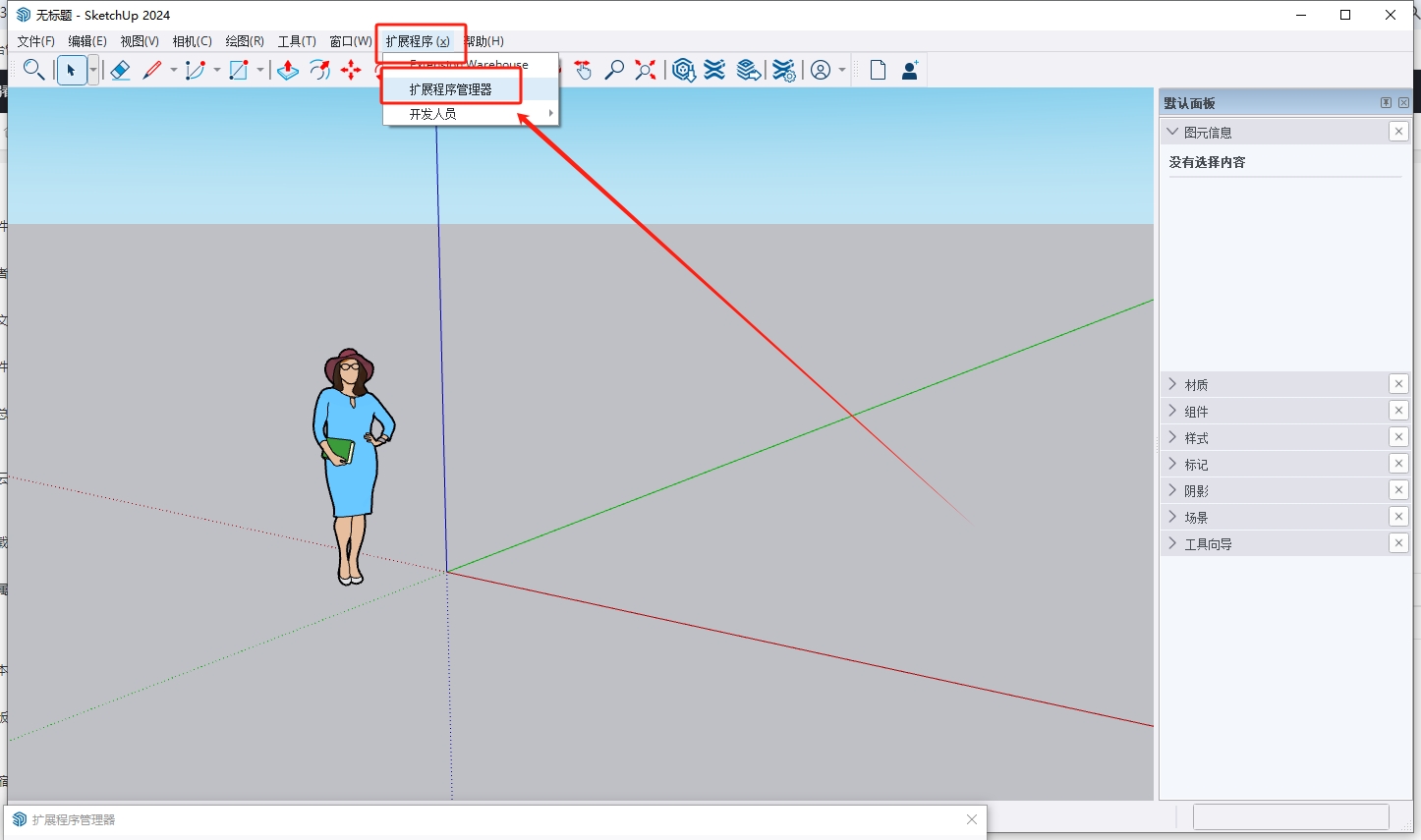The image size is (1421, 840).
Task: Pick the Eraser tool
Action: (x=120, y=70)
